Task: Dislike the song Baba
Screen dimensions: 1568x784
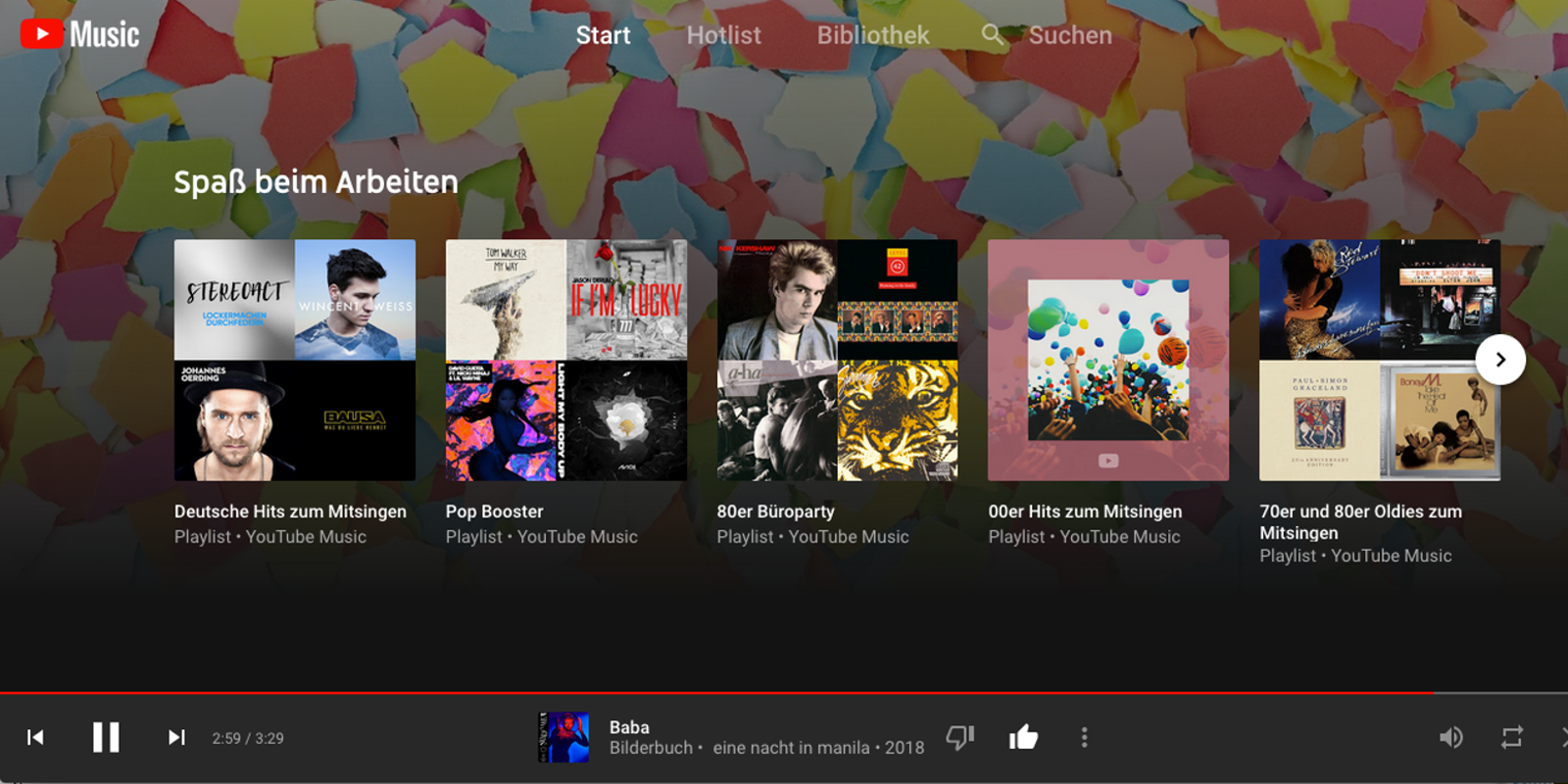Action: pos(959,737)
